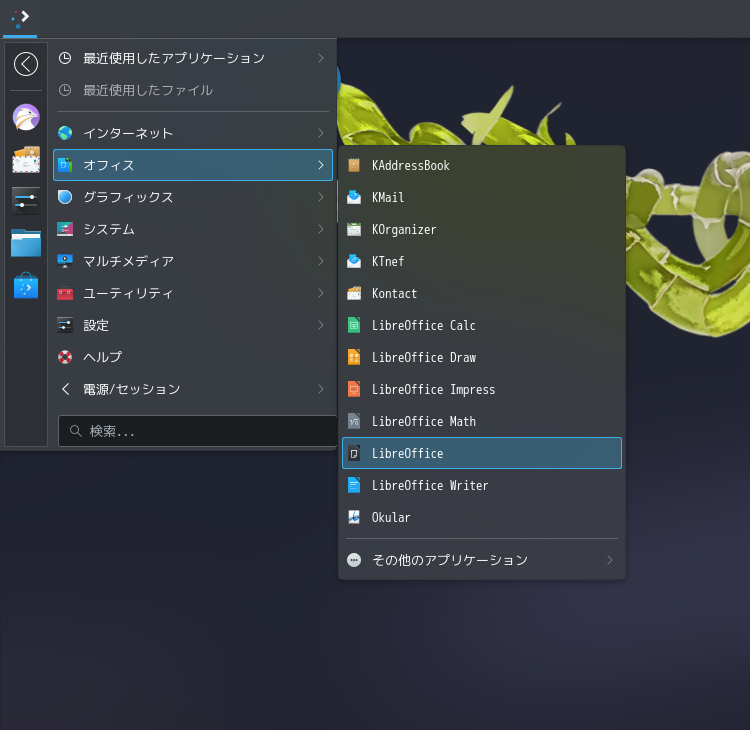Click the LibreOffice Draw icon
This screenshot has width=750, height=730.
354,357
